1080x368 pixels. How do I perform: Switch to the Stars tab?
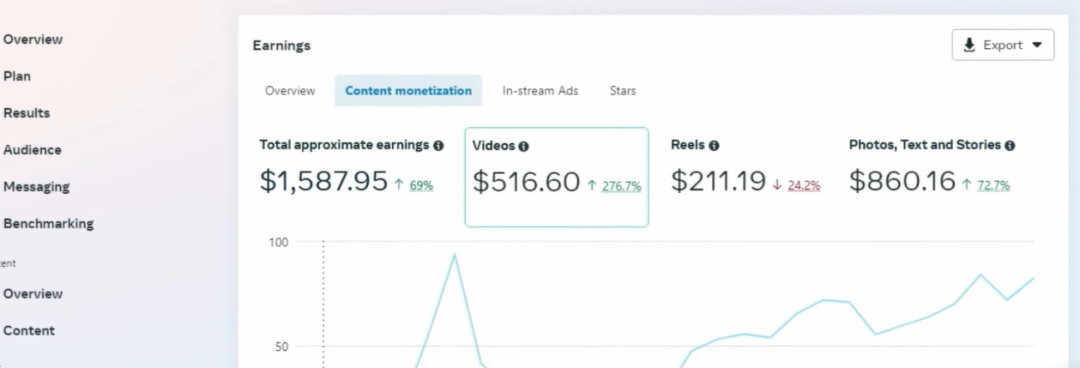(623, 90)
